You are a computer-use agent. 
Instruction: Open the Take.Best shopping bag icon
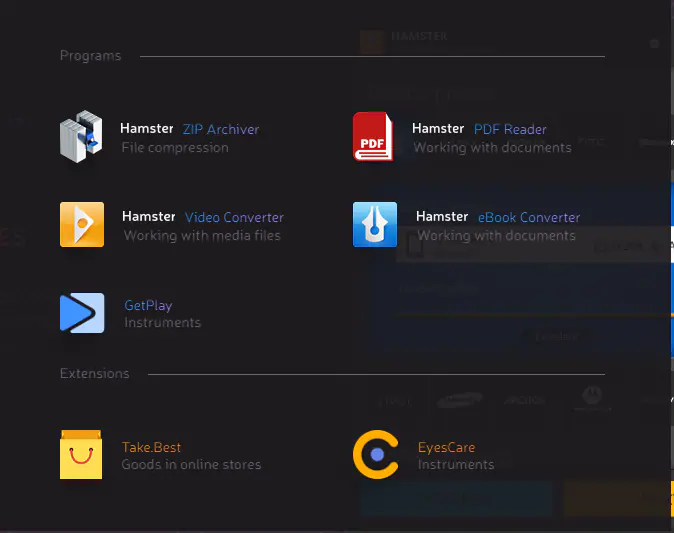pyautogui.click(x=81, y=454)
